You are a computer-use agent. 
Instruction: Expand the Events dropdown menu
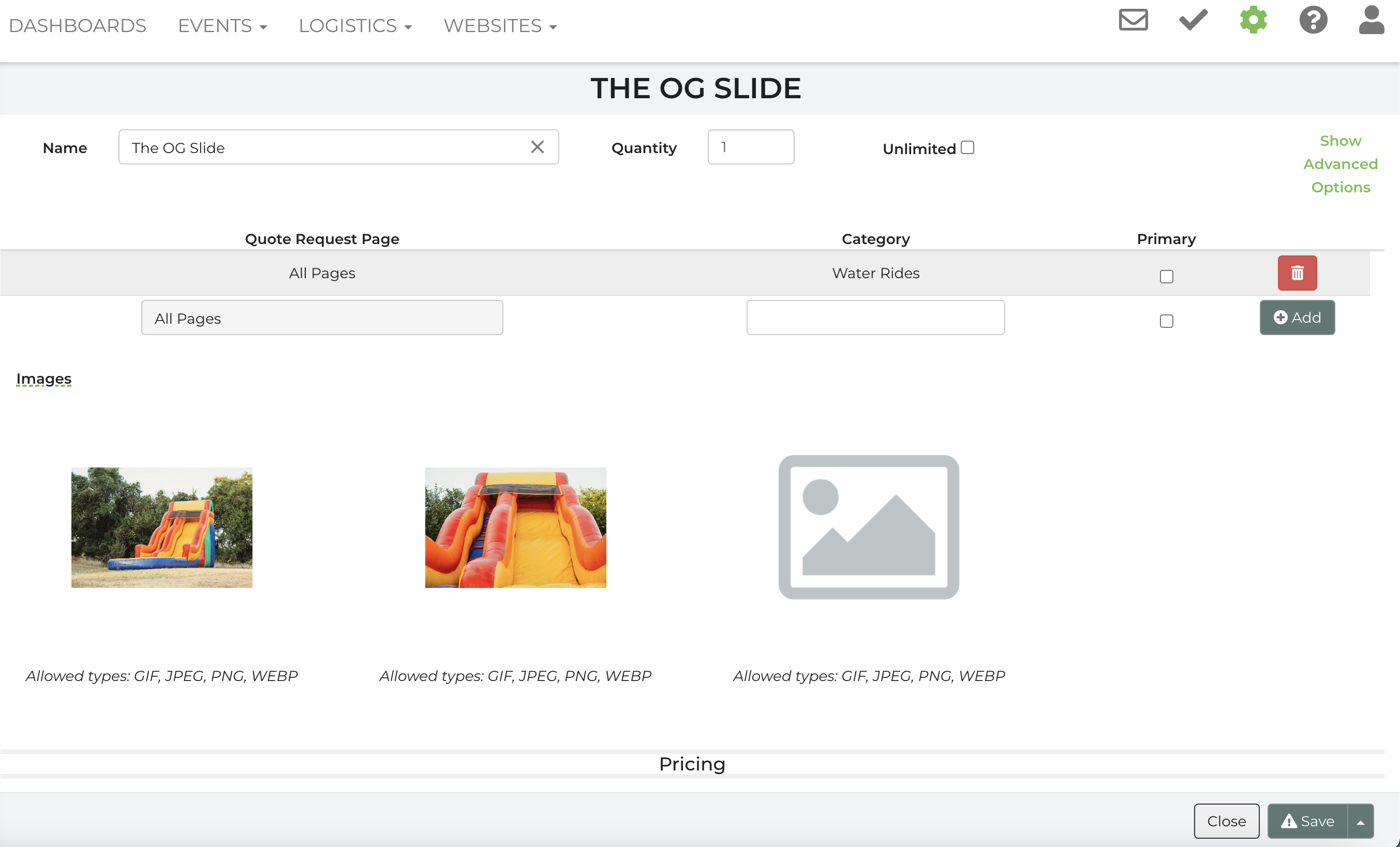point(222,25)
